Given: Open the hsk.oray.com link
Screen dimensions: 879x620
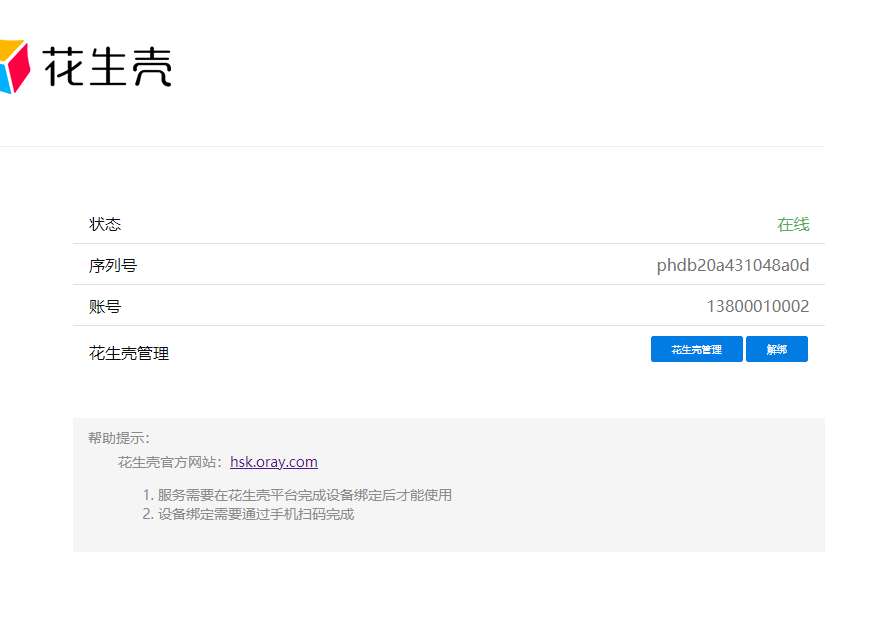Looking at the screenshot, I should (x=273, y=462).
